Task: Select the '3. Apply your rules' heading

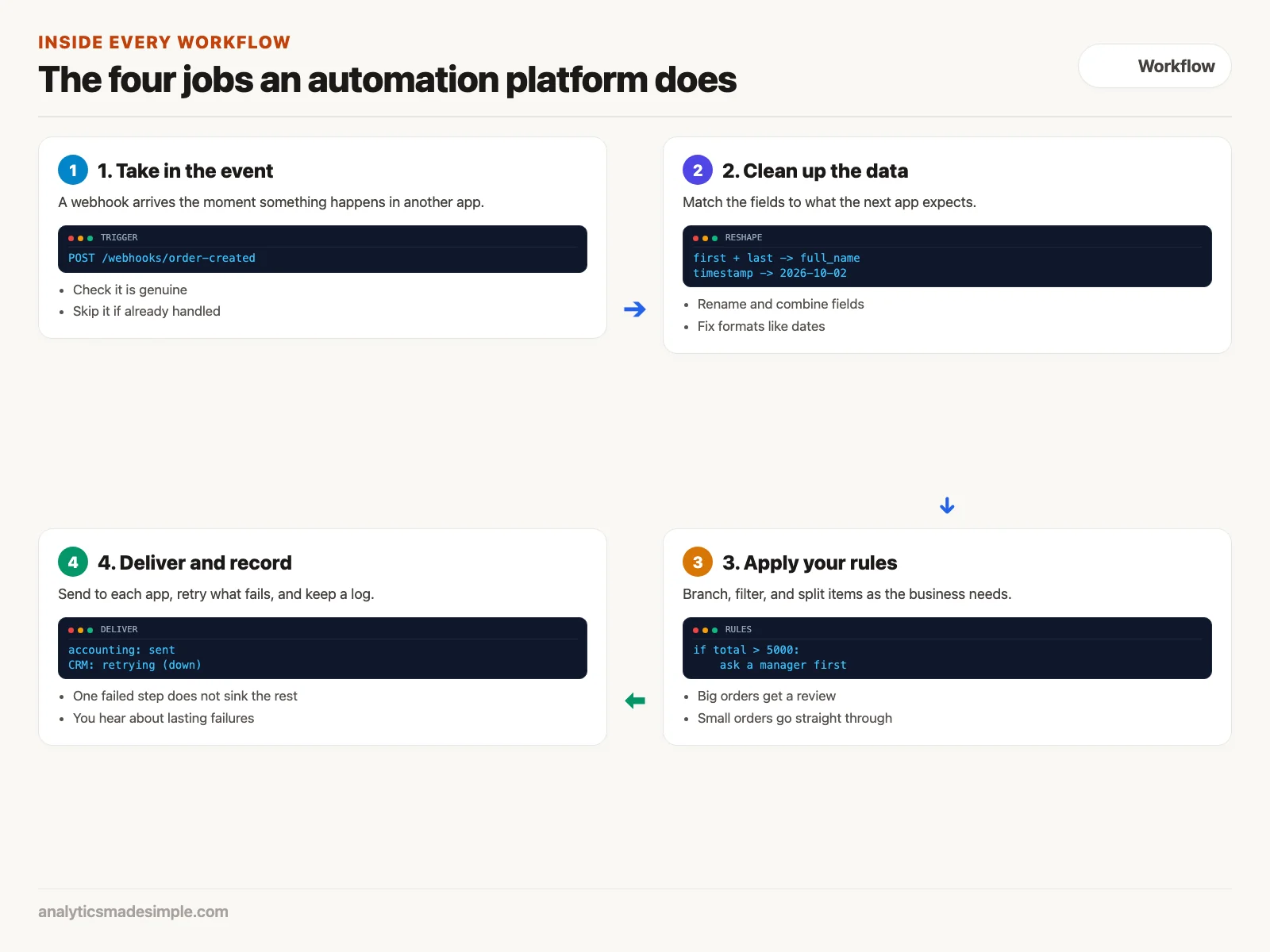Action: coord(810,562)
